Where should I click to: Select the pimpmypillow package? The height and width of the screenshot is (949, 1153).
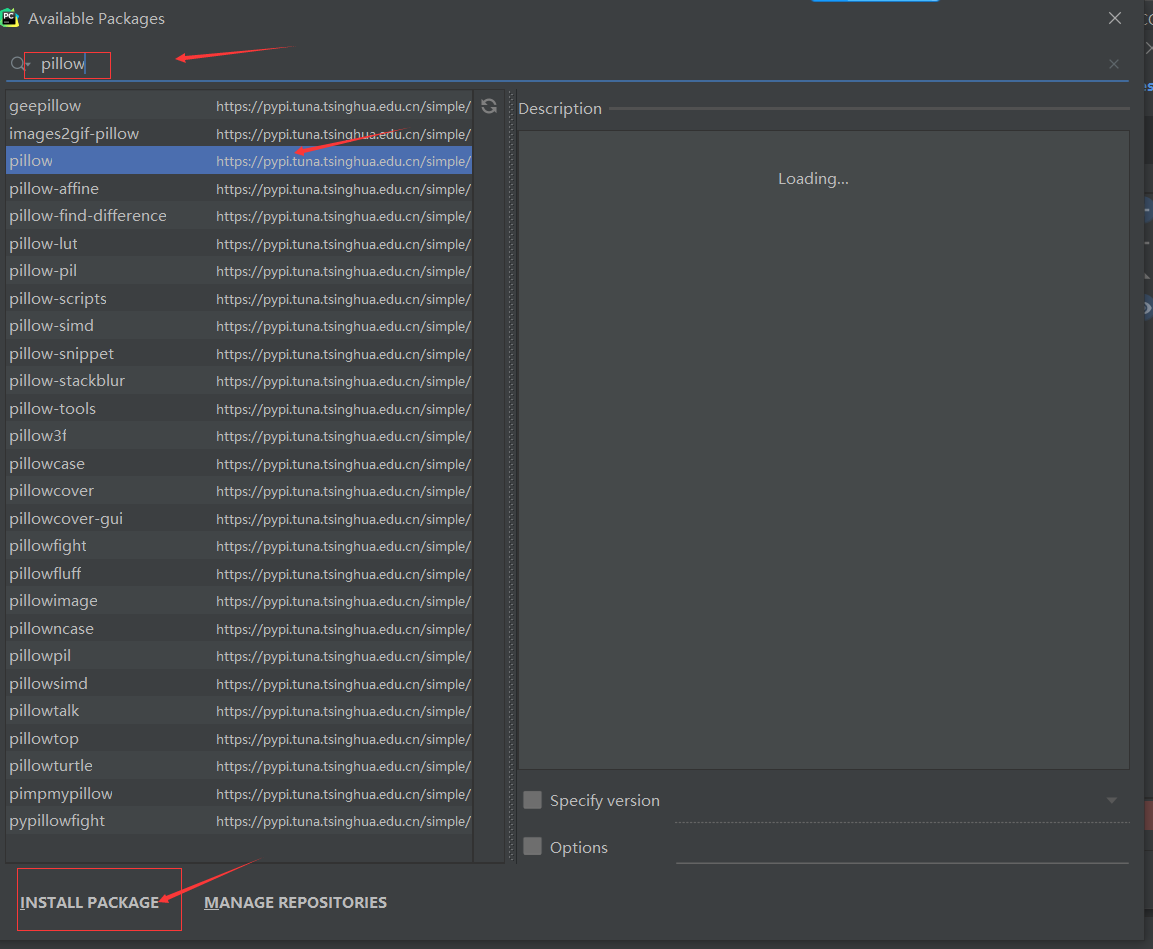(239, 794)
